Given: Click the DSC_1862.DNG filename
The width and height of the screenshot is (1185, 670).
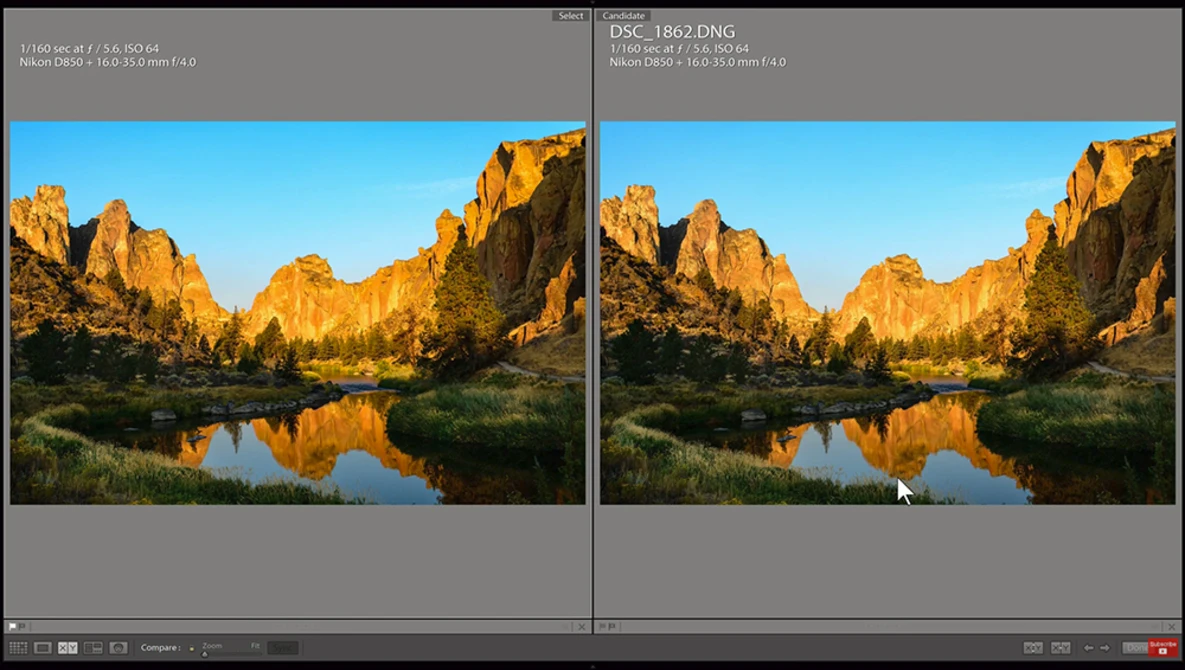Looking at the screenshot, I should point(672,32).
